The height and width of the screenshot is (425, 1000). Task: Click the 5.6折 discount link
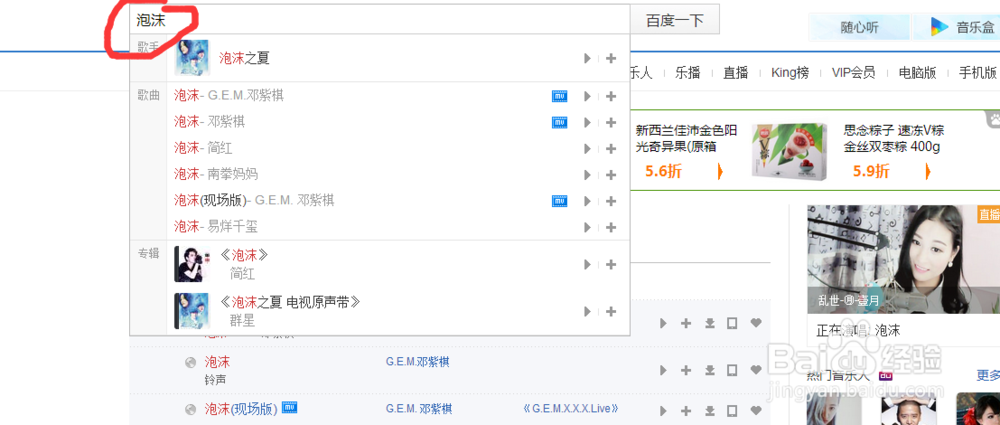point(663,171)
